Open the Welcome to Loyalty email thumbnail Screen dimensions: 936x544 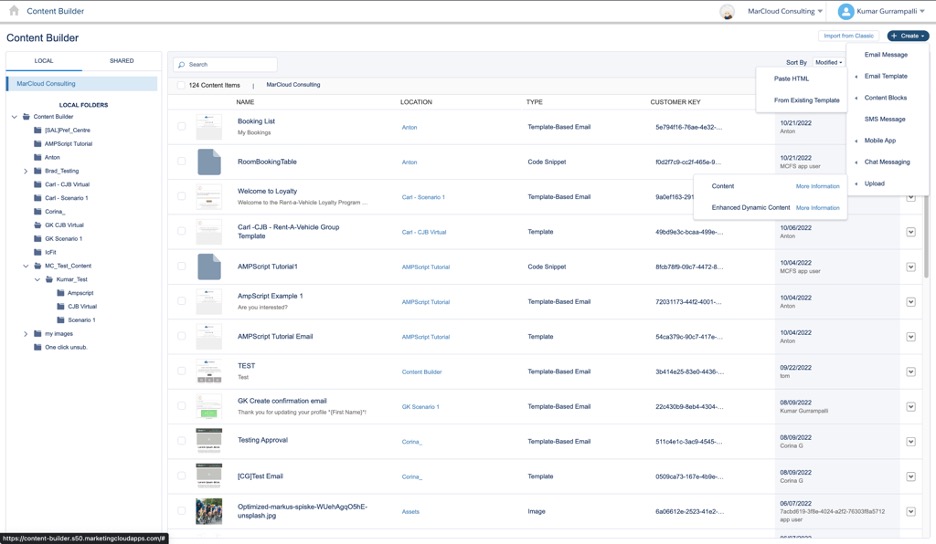pyautogui.click(x=209, y=197)
